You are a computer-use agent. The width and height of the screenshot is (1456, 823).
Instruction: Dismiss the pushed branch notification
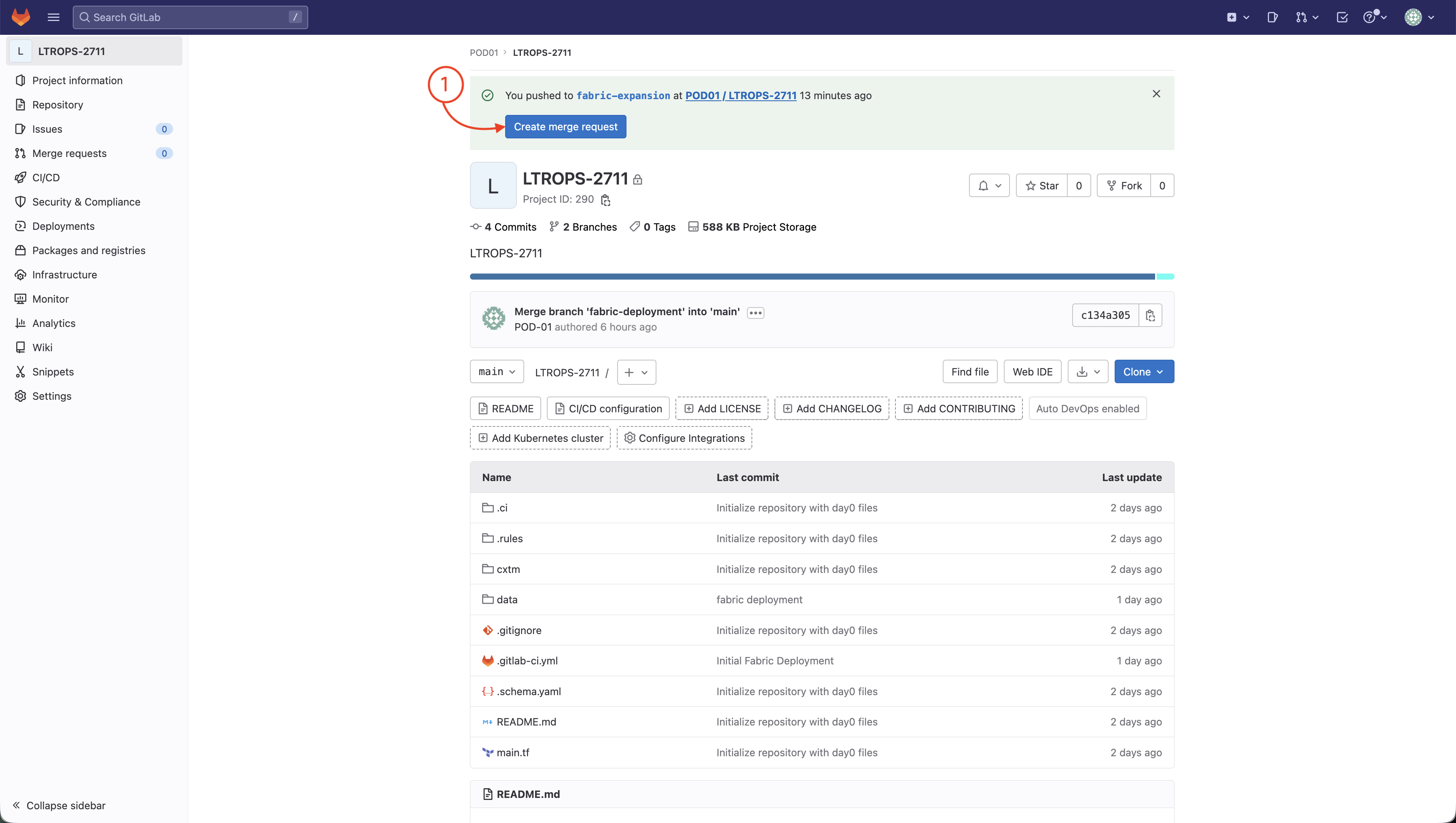click(1156, 94)
